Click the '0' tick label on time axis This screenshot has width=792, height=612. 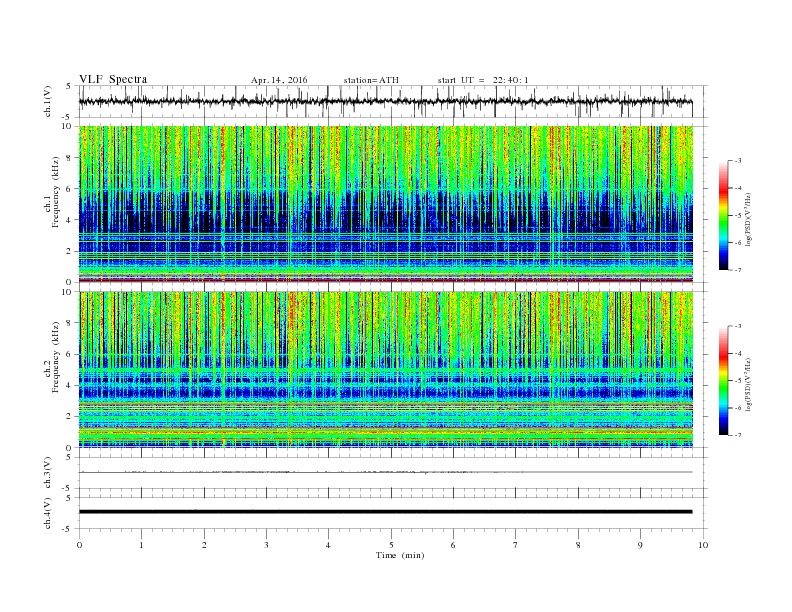79,545
